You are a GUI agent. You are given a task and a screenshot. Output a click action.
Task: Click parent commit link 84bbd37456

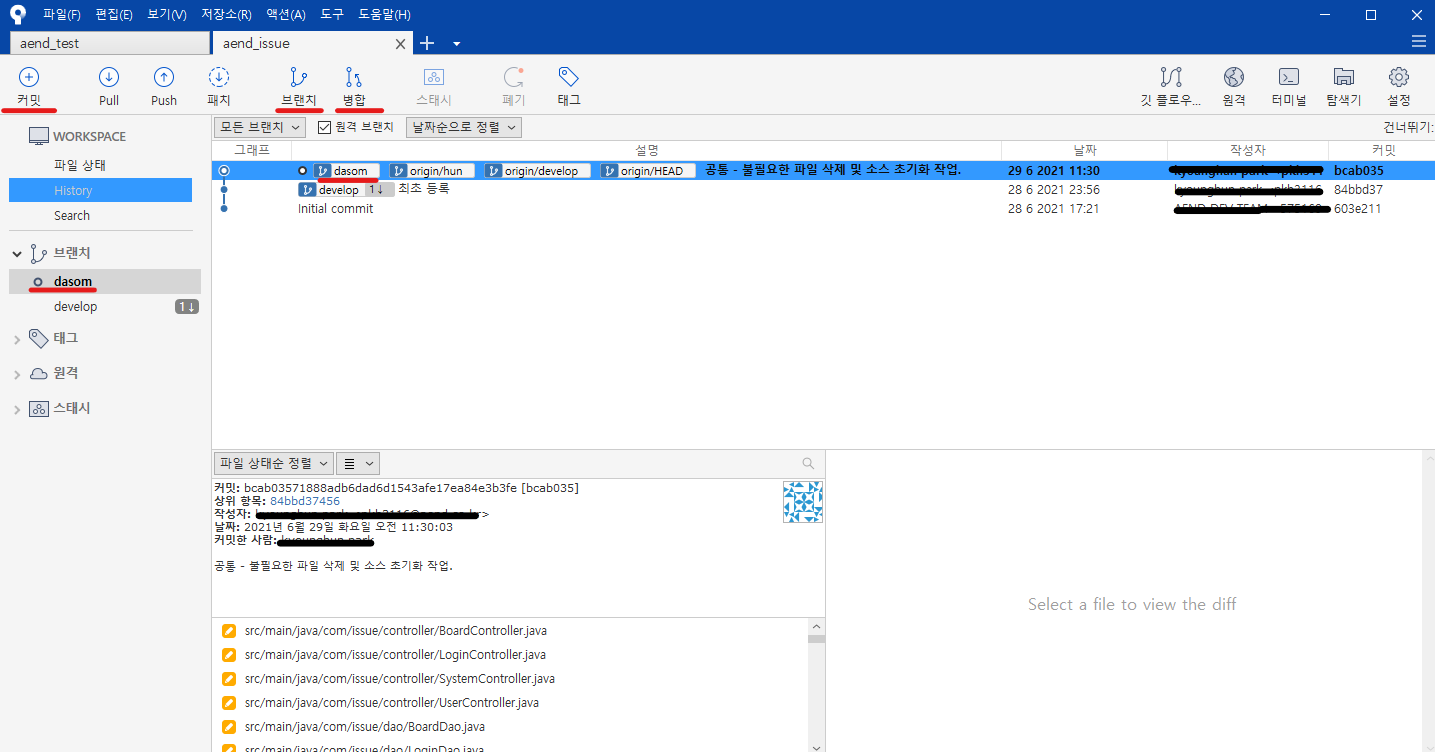[x=305, y=501]
